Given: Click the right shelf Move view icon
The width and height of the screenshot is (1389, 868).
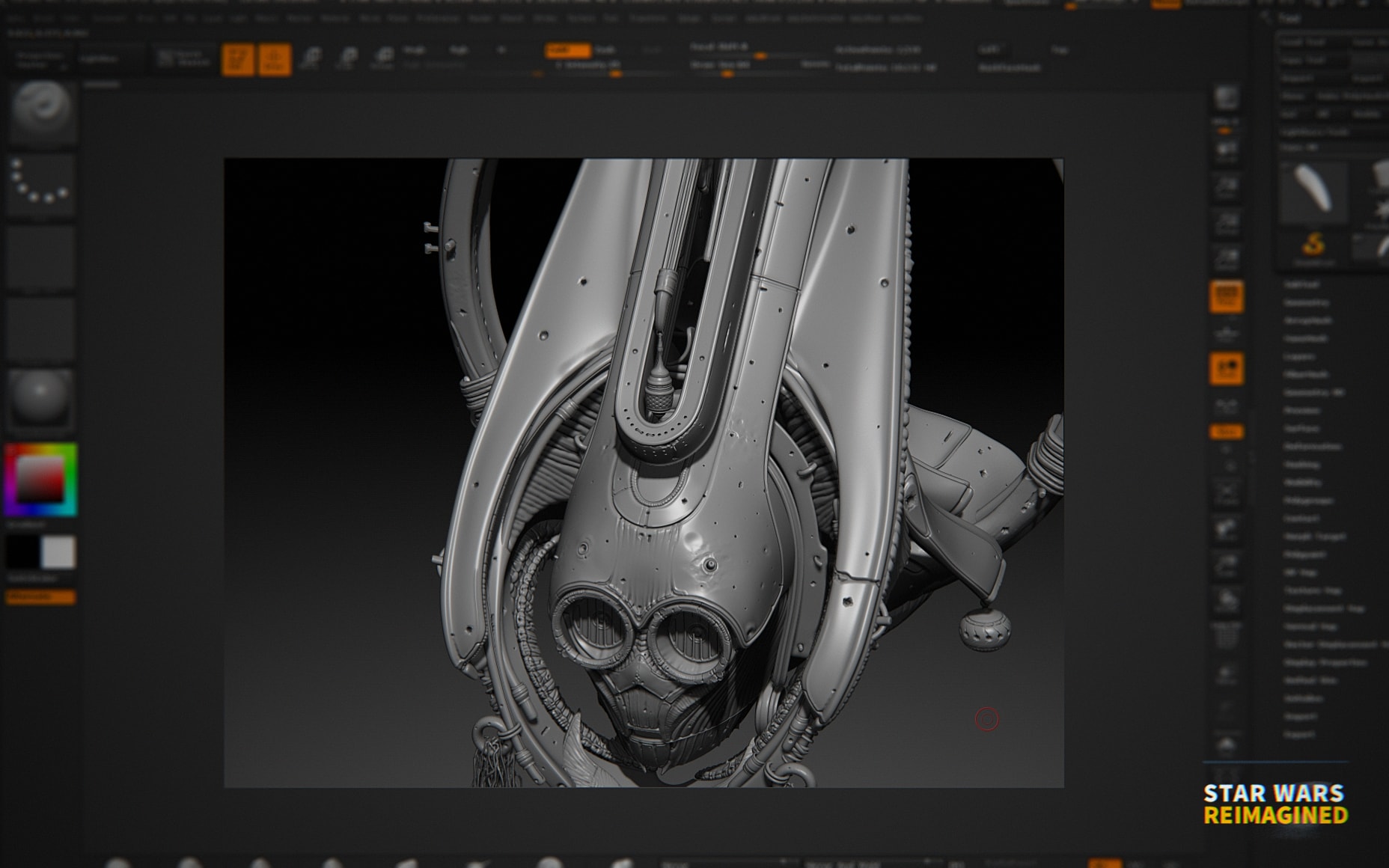Looking at the screenshot, I should click(x=1226, y=530).
